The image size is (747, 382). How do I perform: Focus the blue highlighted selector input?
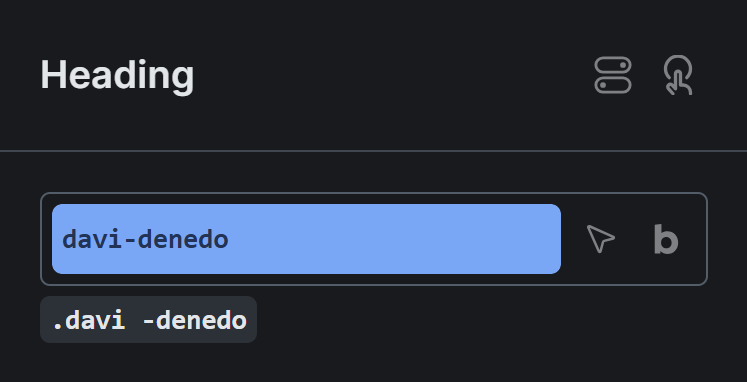[306, 239]
